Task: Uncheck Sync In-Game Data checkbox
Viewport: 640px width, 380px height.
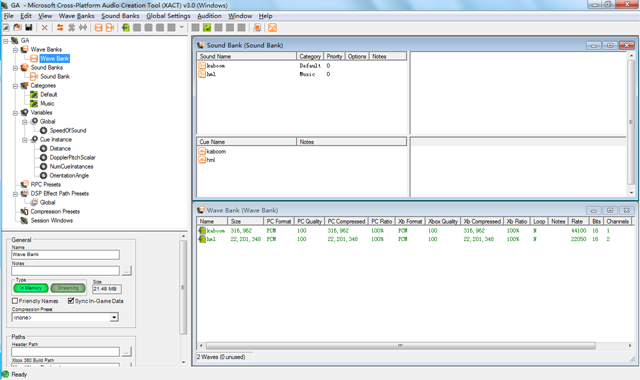Action: [71, 301]
